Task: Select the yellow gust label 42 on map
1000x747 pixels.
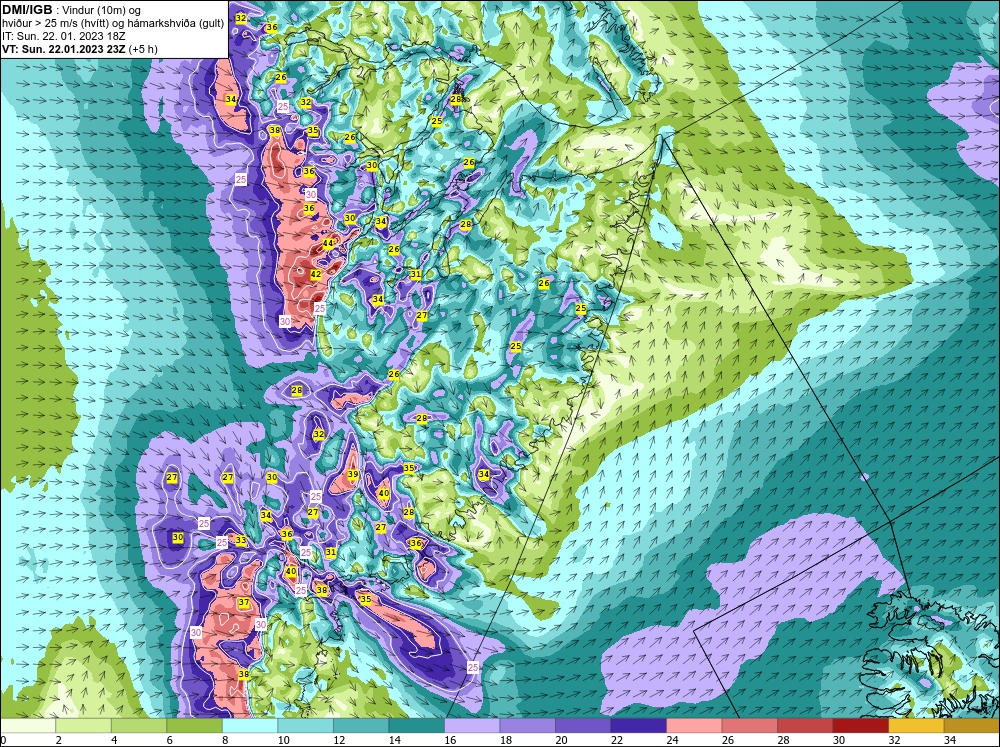Action: pyautogui.click(x=316, y=274)
